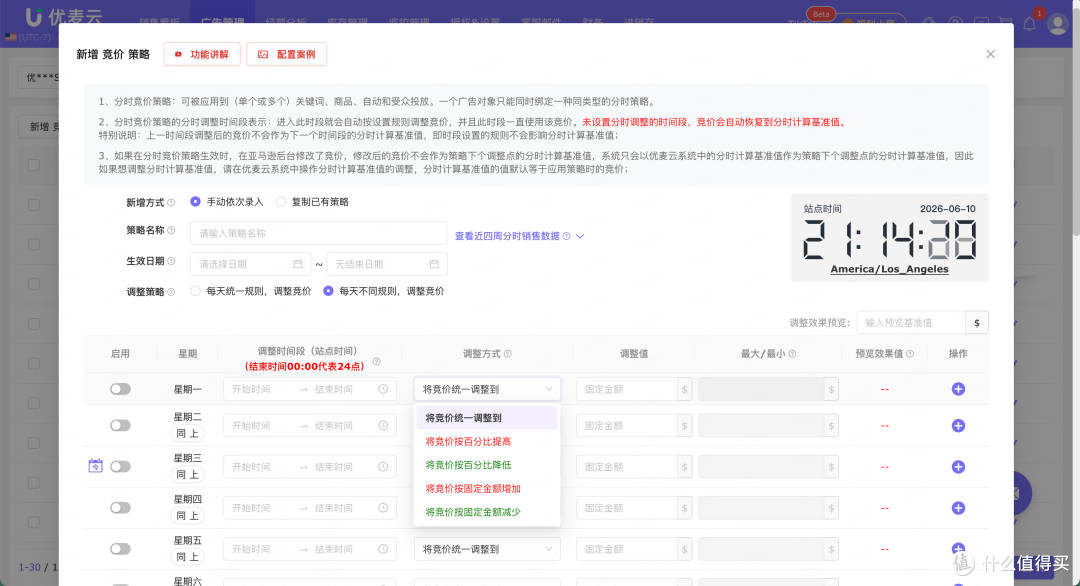Image resolution: width=1080 pixels, height=586 pixels.
Task: Open the notification bell in top bar
Action: coord(1029,23)
